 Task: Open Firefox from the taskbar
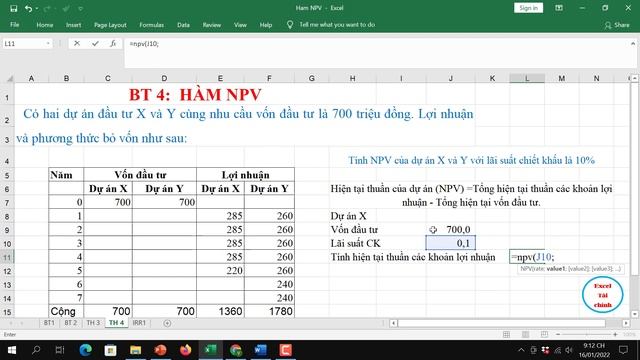185,350
